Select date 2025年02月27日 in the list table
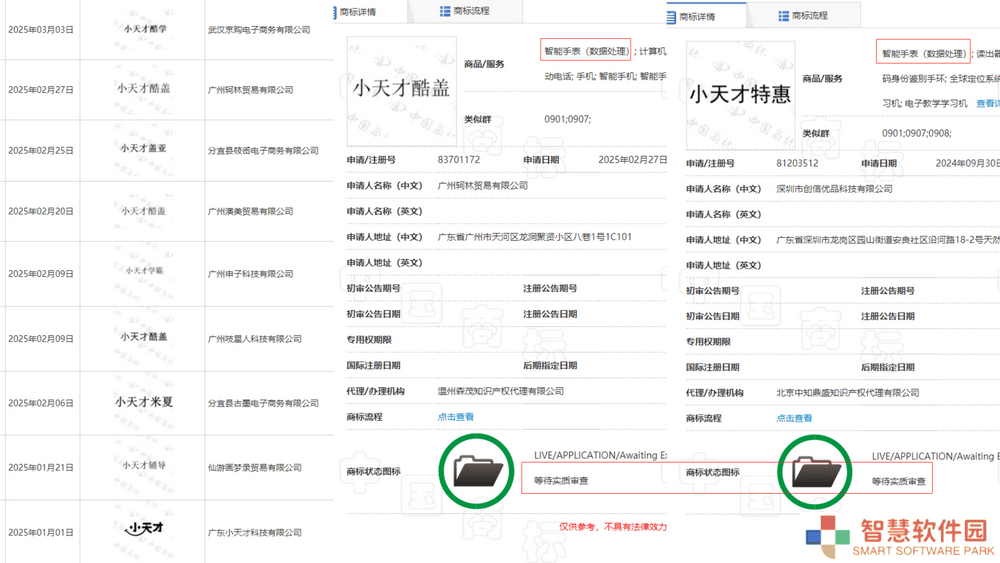Screen dimensions: 1000x563 tap(41, 90)
